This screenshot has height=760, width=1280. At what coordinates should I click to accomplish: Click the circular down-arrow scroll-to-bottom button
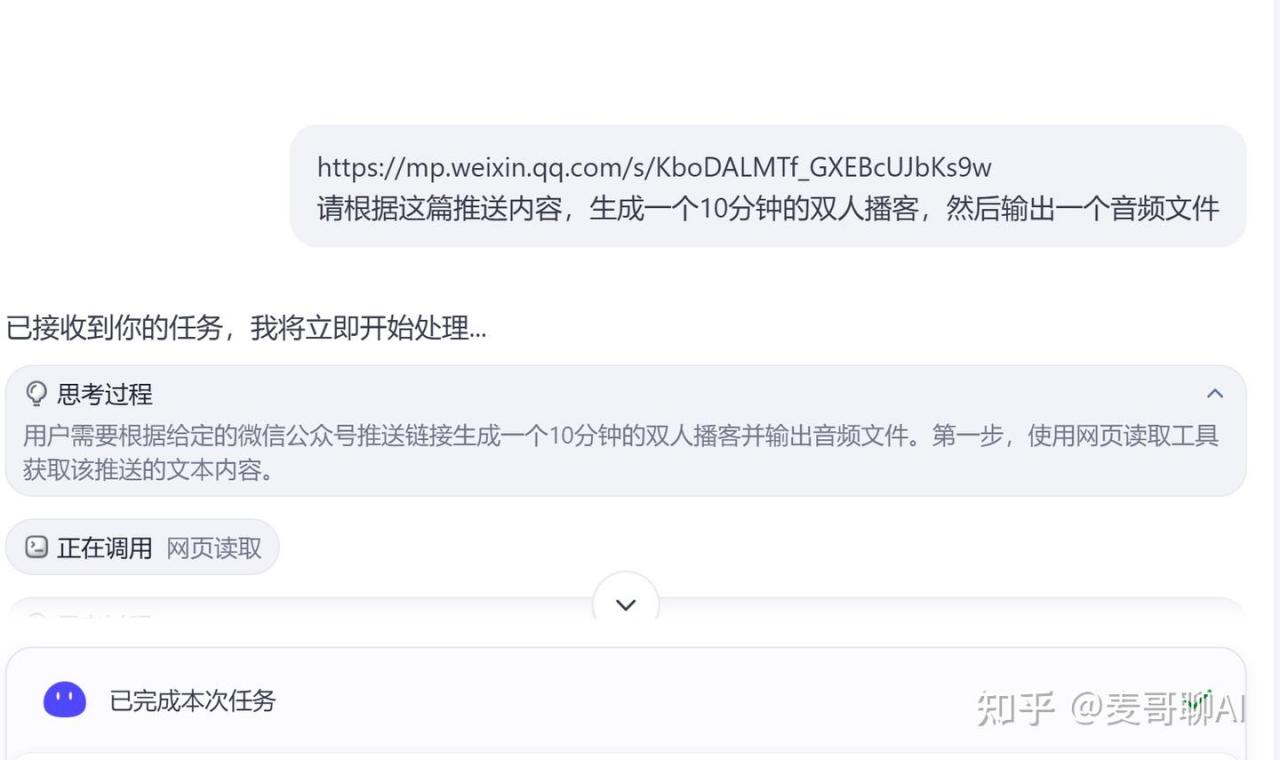click(x=626, y=604)
